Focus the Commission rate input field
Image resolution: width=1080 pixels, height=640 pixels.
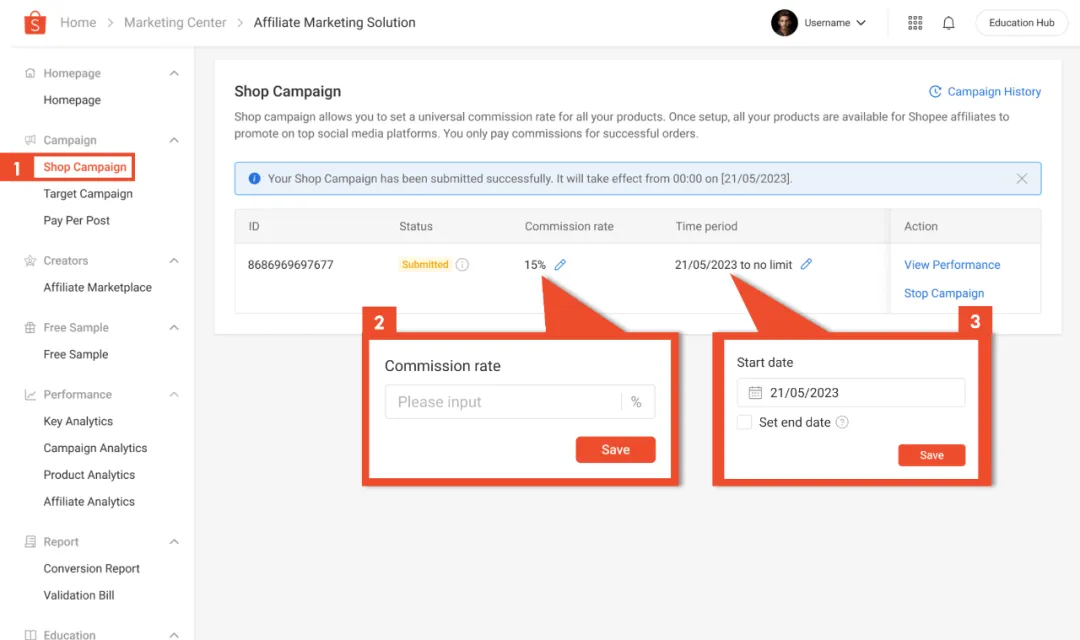coord(520,402)
